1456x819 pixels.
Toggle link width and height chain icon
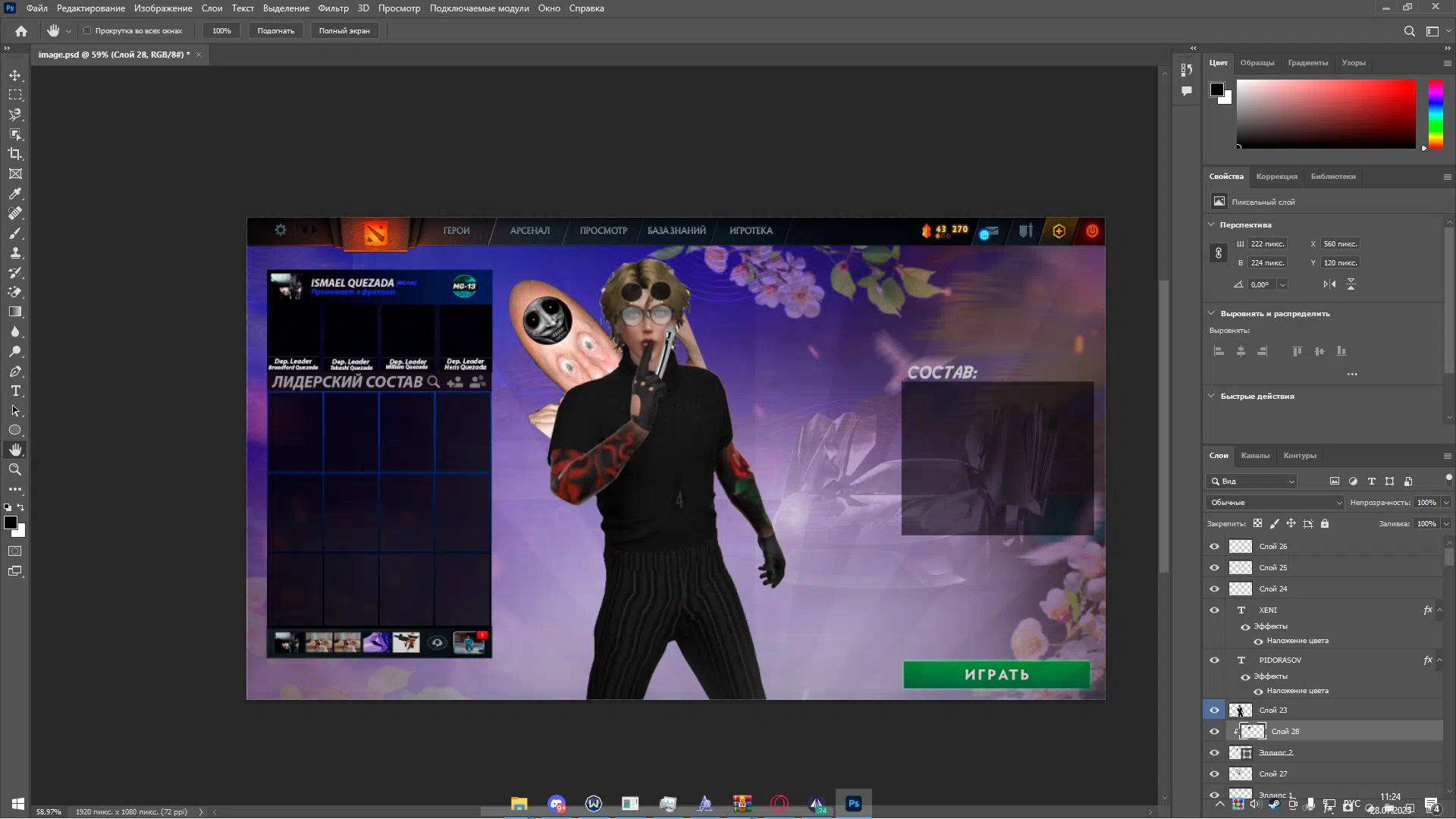[x=1219, y=253]
